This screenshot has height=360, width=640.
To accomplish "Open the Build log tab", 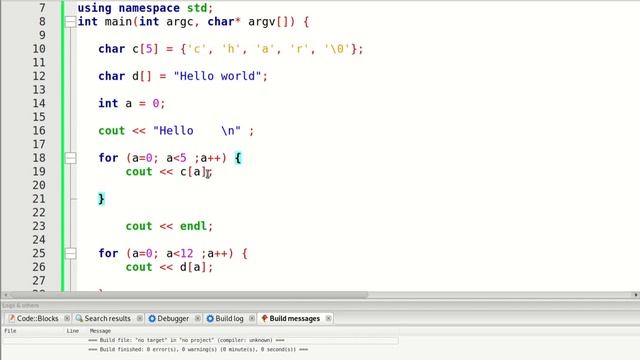I will pos(229,318).
